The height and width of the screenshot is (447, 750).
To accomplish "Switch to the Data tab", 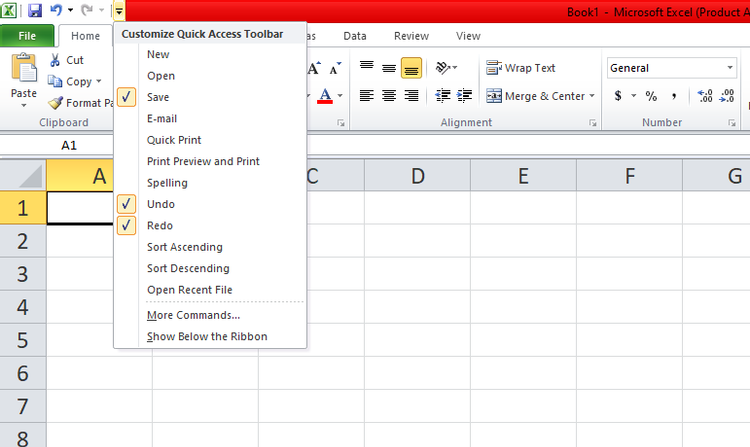I will coord(355,36).
